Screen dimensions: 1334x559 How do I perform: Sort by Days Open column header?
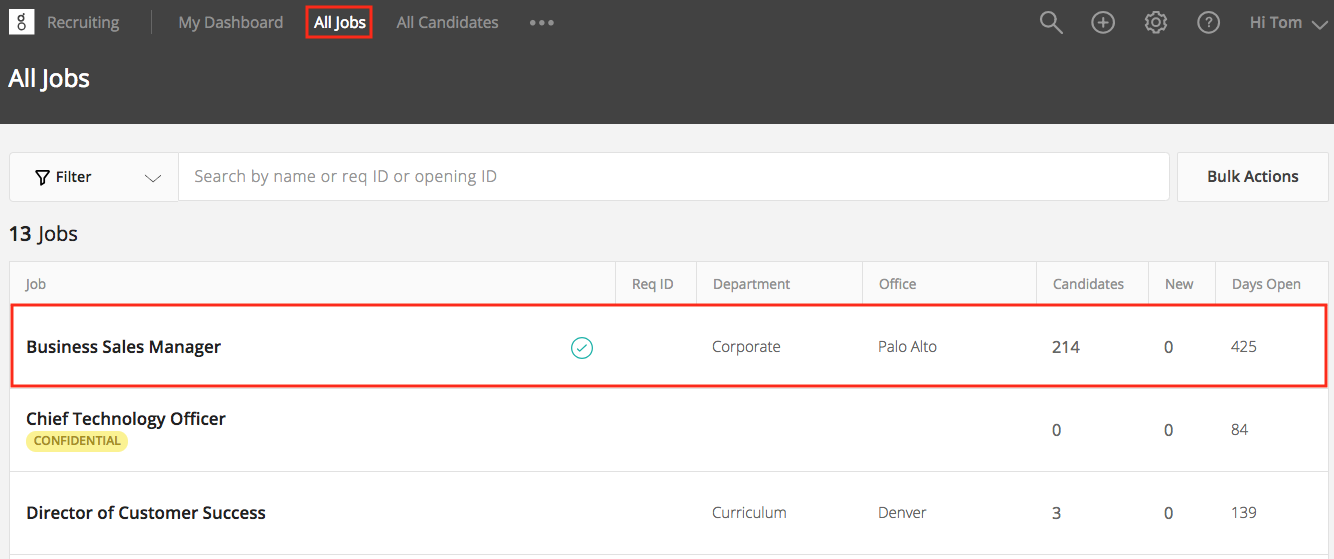(x=1266, y=284)
